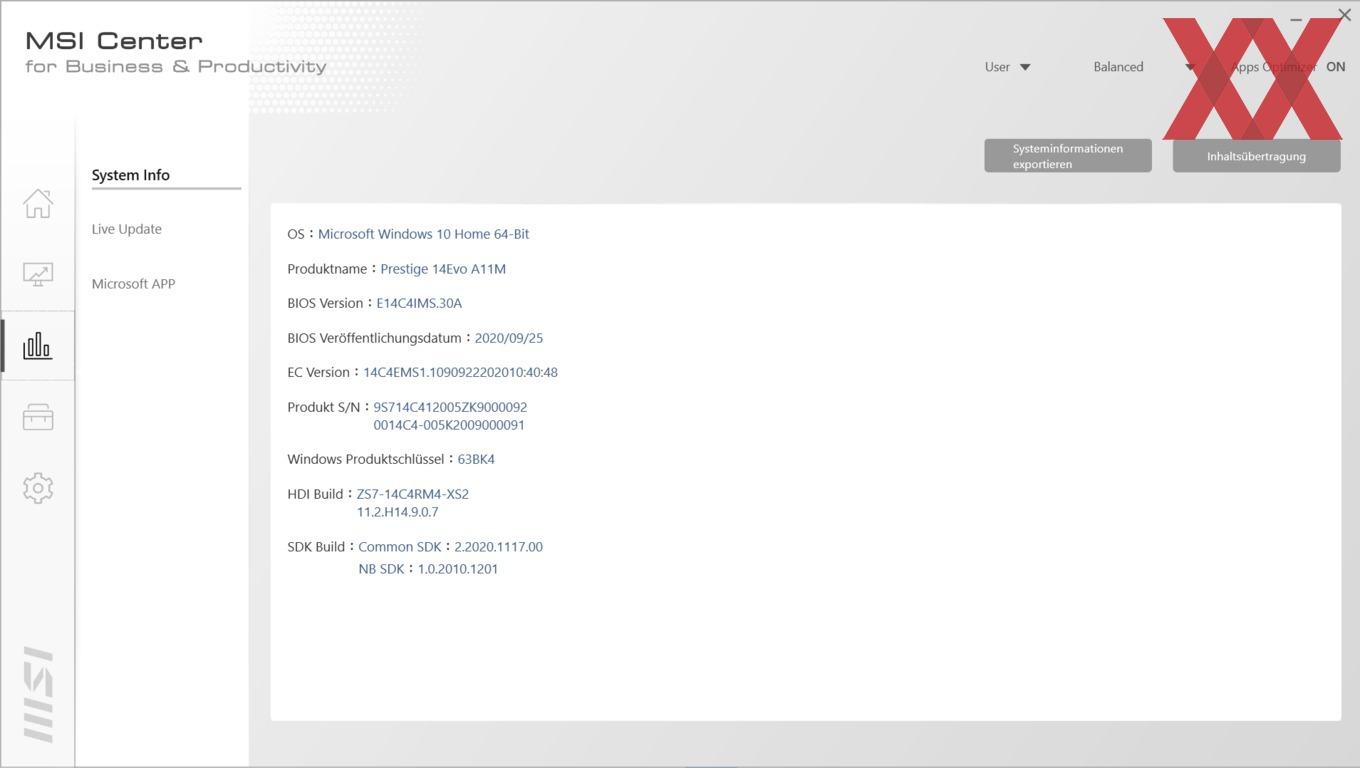
Task: Switch to Live Update tab
Action: click(x=127, y=229)
